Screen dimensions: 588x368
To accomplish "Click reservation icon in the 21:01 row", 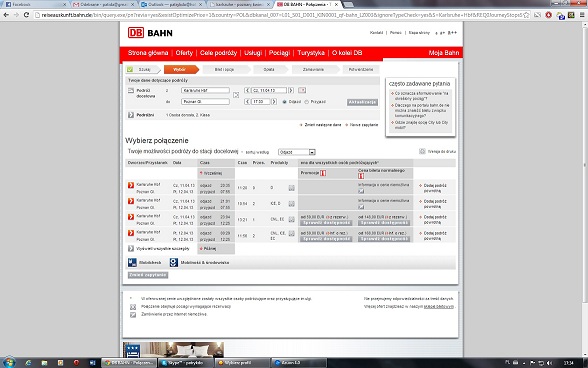I will tap(291, 204).
